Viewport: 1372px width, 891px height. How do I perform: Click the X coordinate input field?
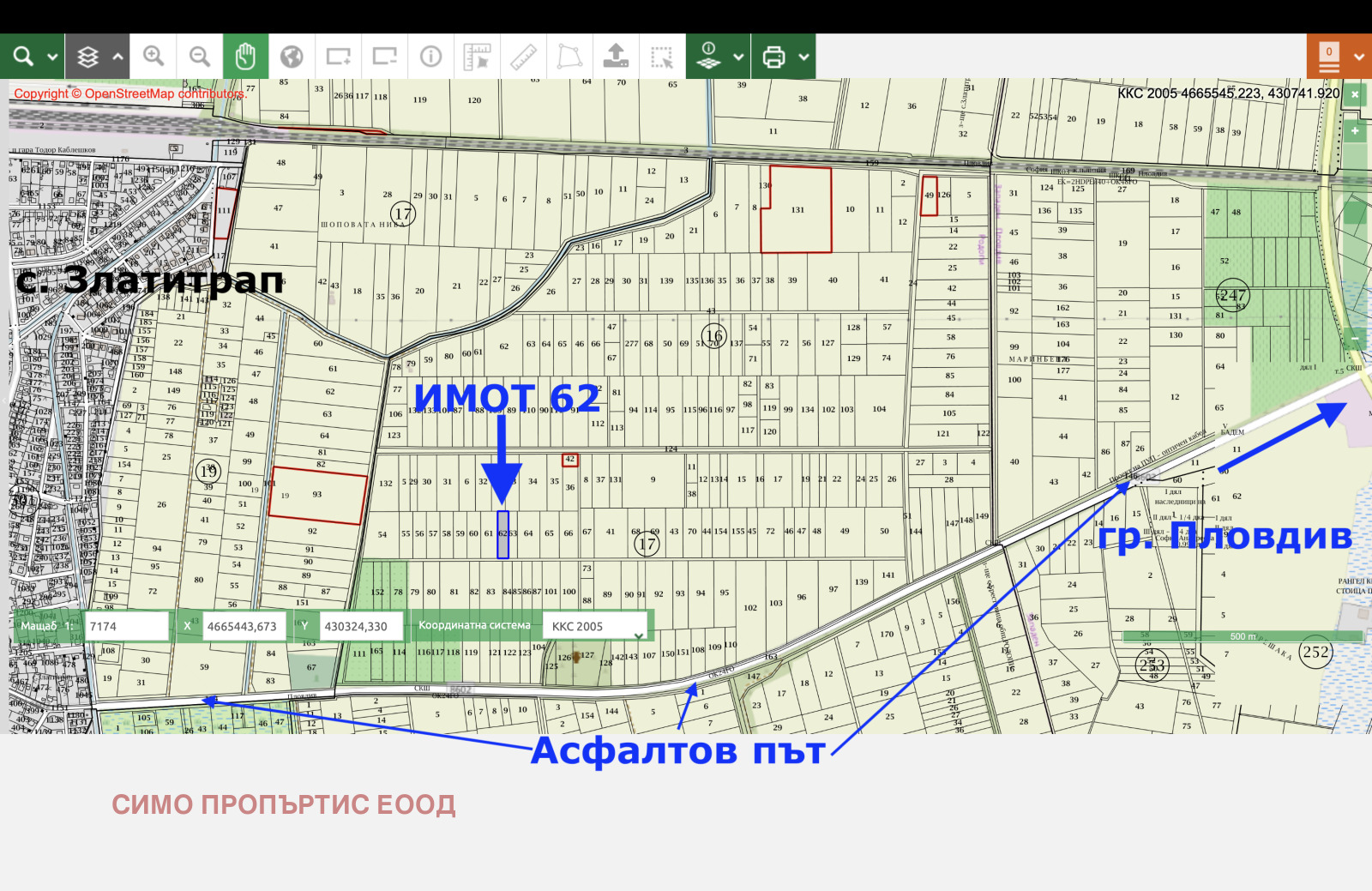pos(244,626)
